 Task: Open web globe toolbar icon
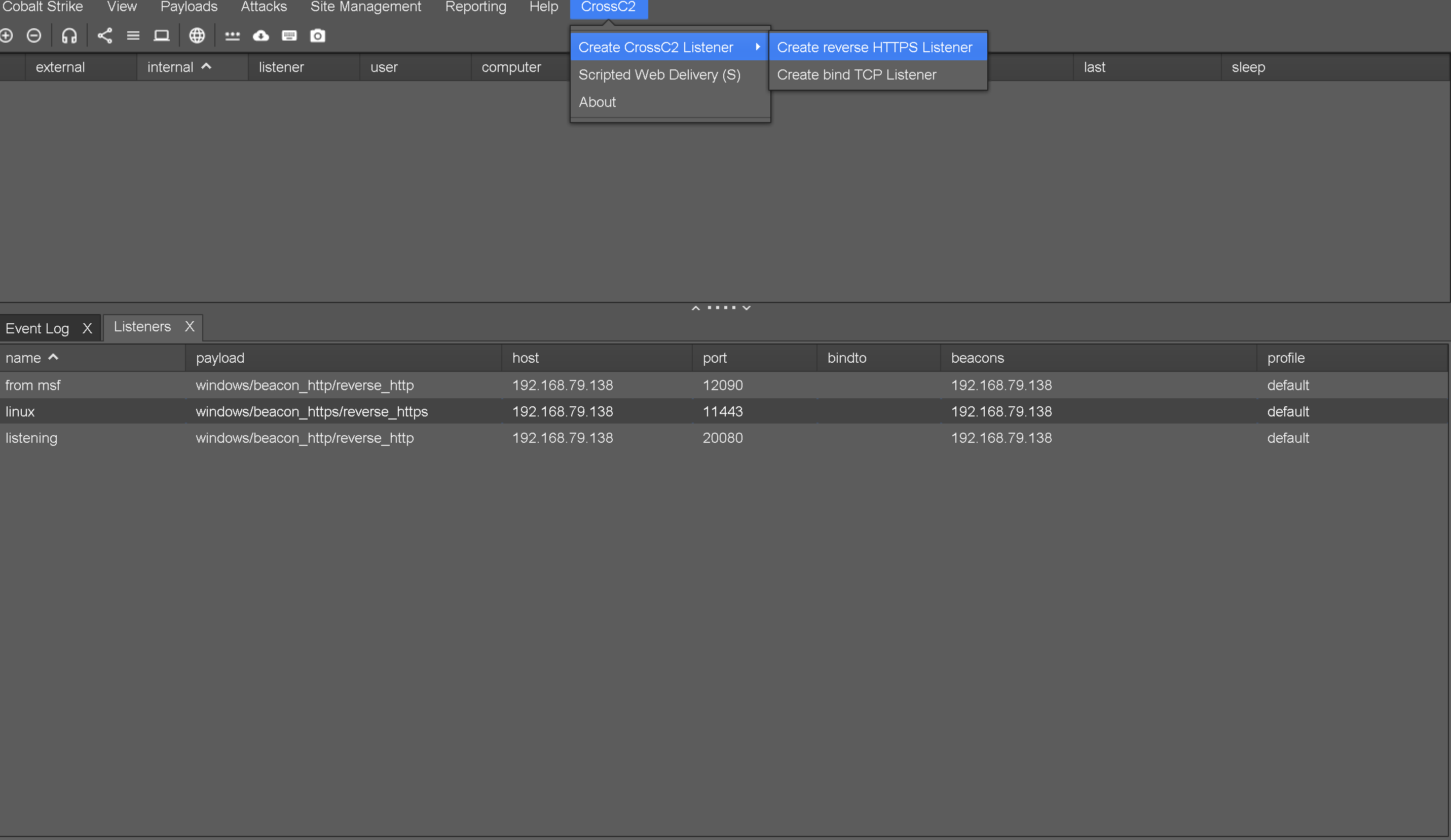coord(197,35)
